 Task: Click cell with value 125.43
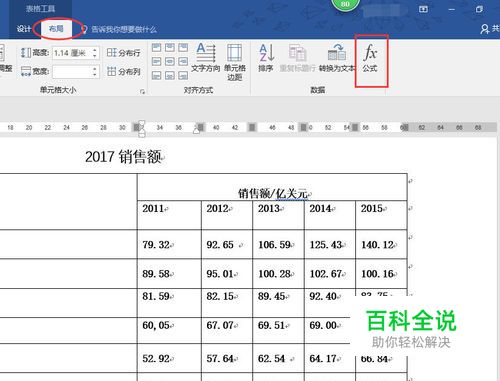330,244
